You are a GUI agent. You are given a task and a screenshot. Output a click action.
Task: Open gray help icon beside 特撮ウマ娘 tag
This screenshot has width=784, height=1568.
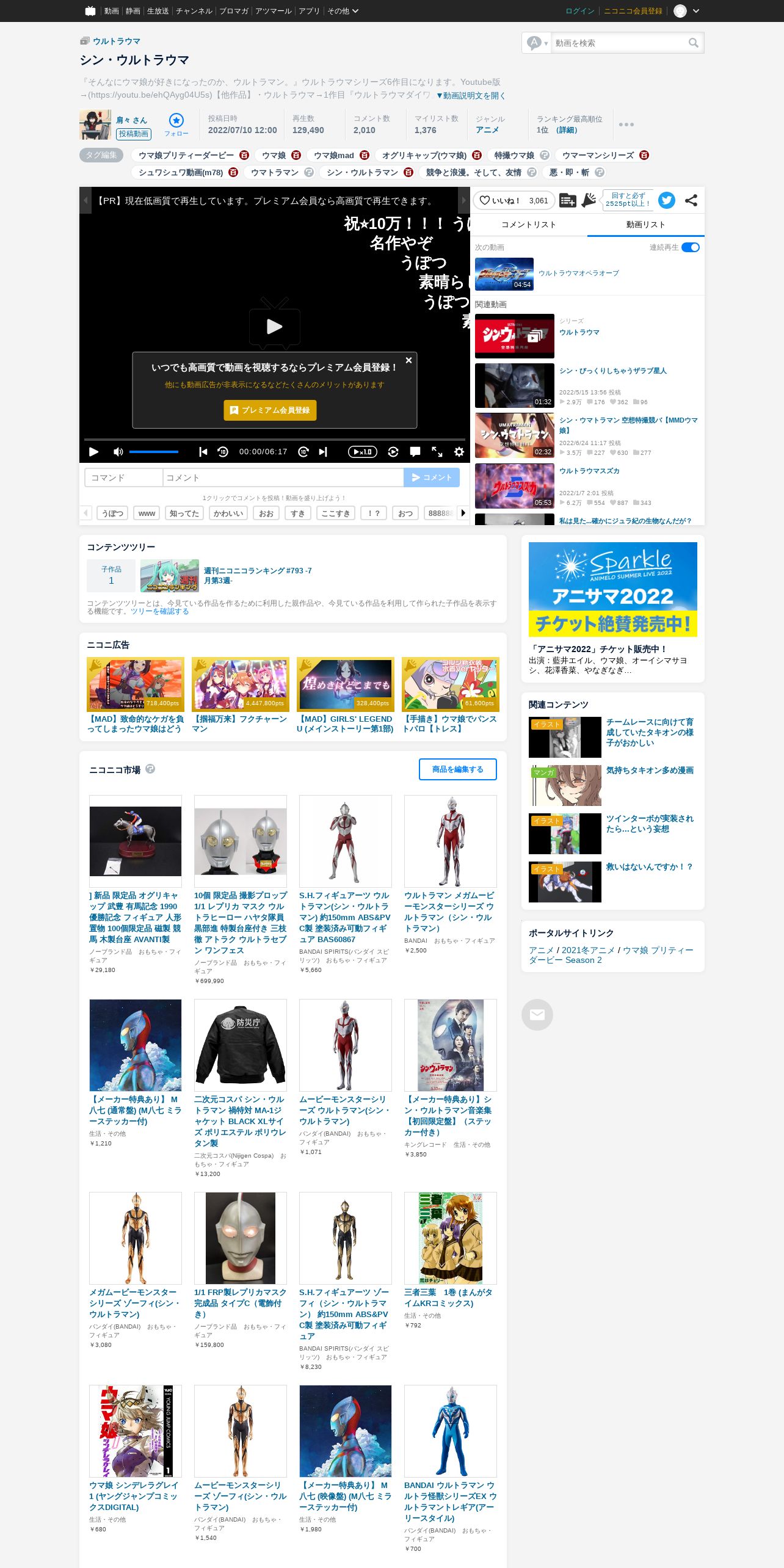tap(545, 155)
